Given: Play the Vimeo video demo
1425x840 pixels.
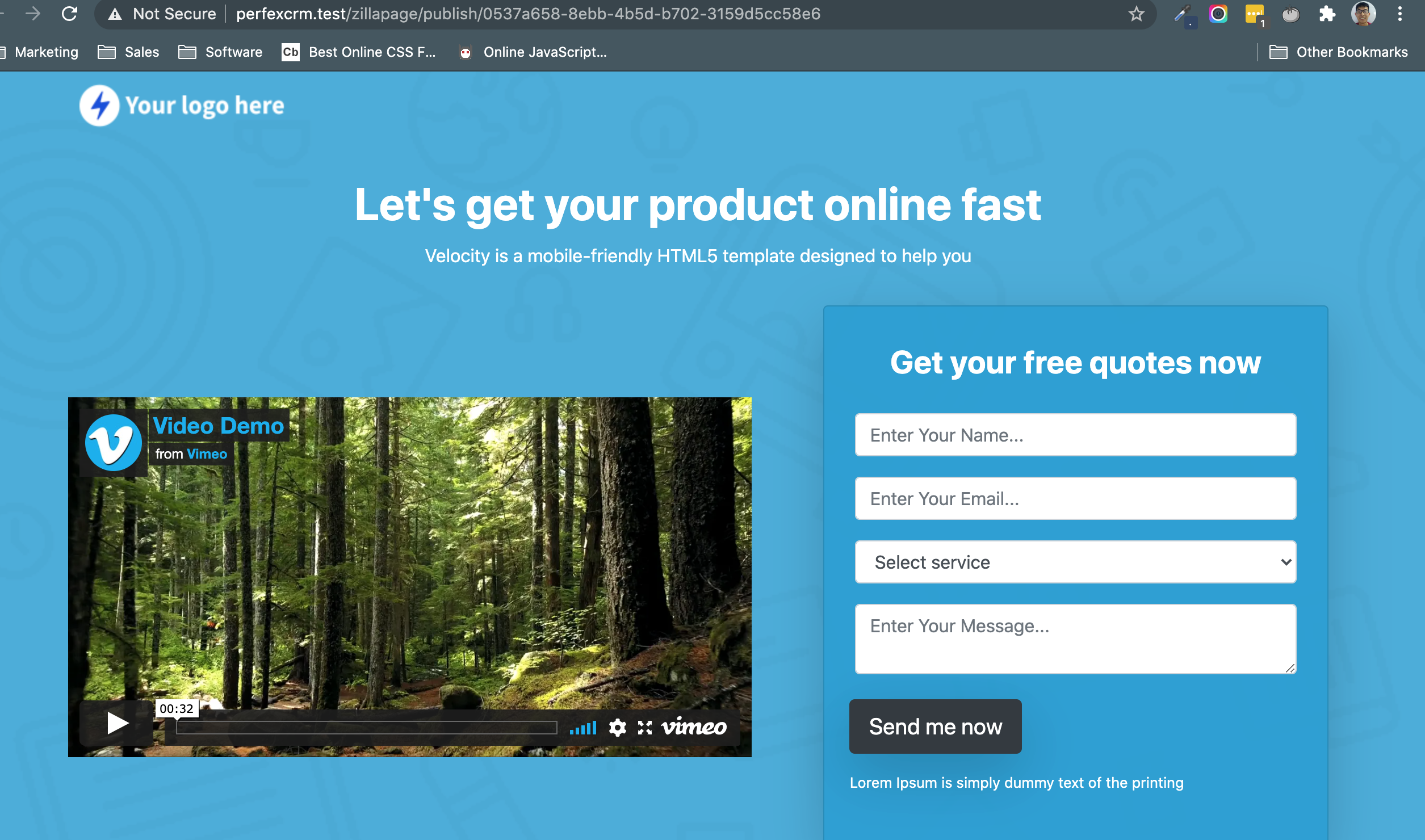Looking at the screenshot, I should pyautogui.click(x=116, y=723).
